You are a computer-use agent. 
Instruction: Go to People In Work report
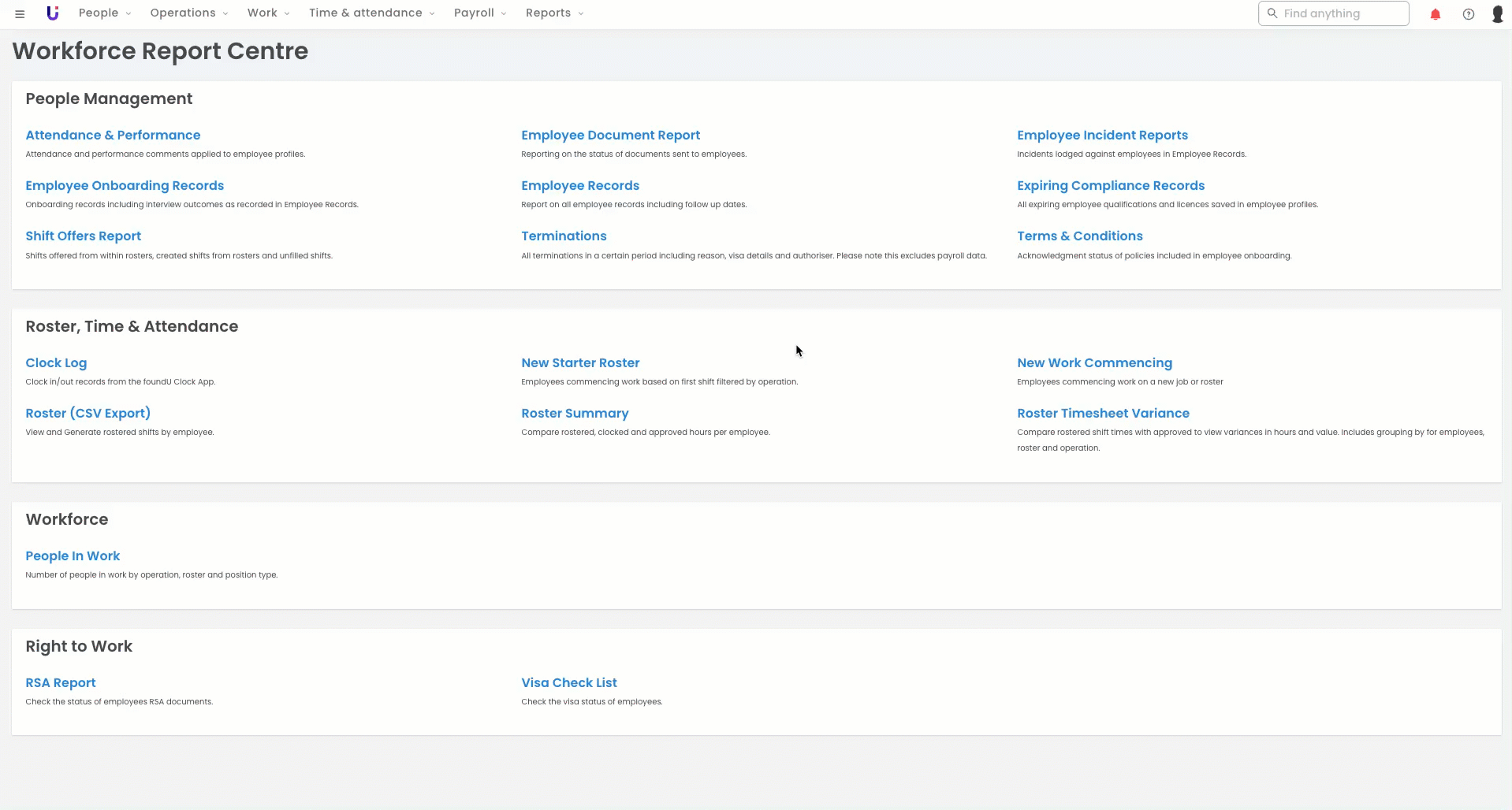(x=73, y=556)
